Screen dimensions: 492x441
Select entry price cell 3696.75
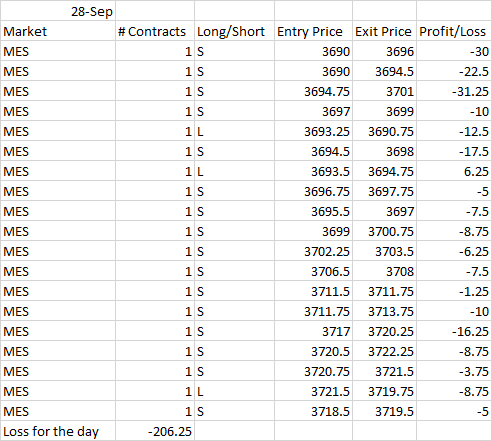click(x=313, y=191)
